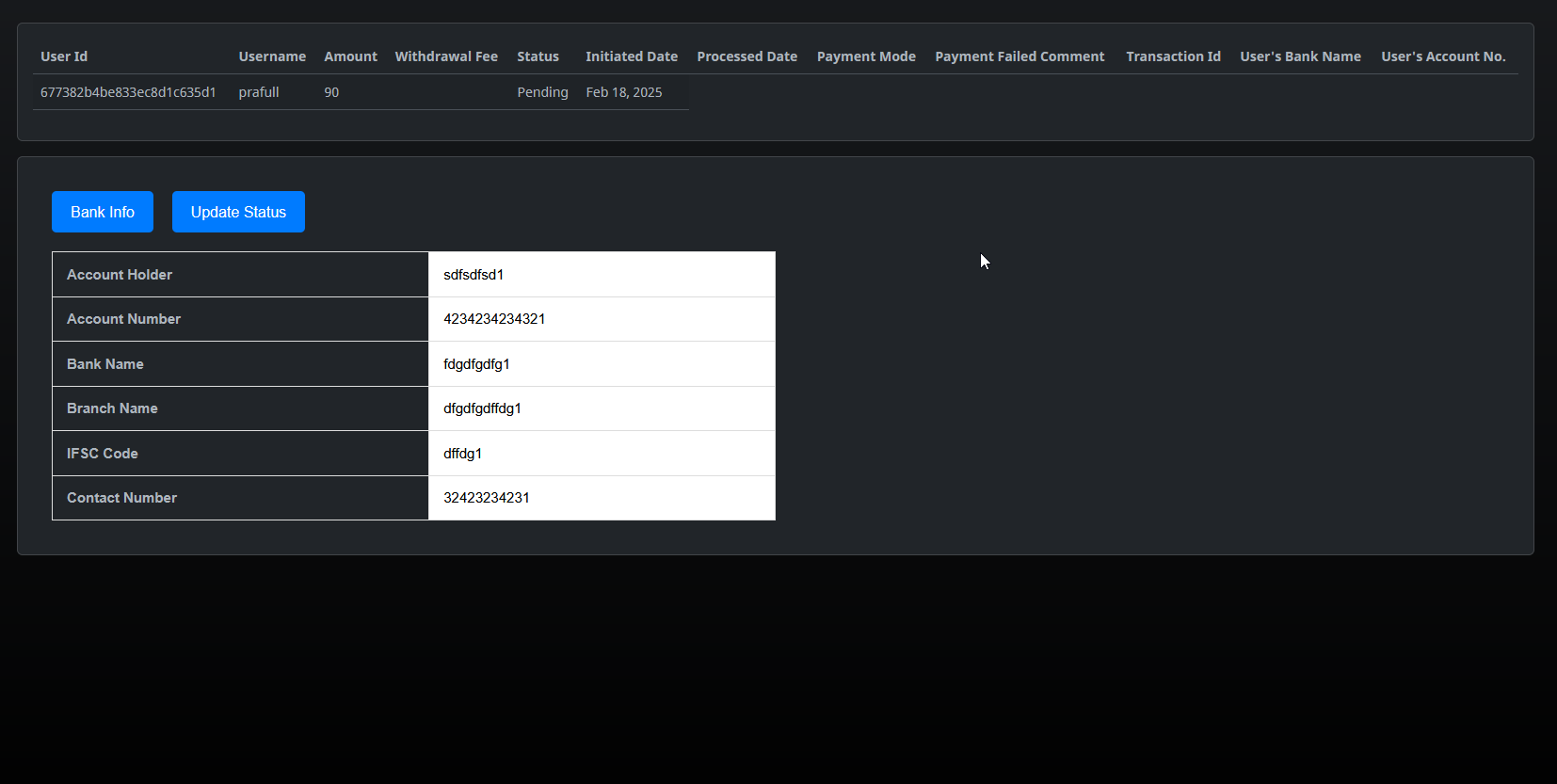Click the Pending status cell

(542, 92)
